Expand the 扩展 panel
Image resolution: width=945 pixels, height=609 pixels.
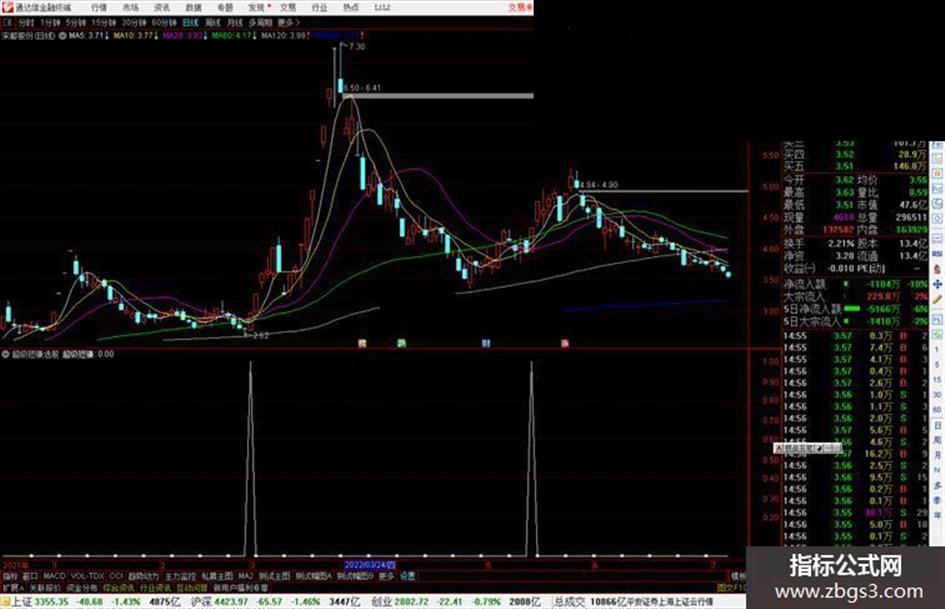pyautogui.click(x=13, y=588)
